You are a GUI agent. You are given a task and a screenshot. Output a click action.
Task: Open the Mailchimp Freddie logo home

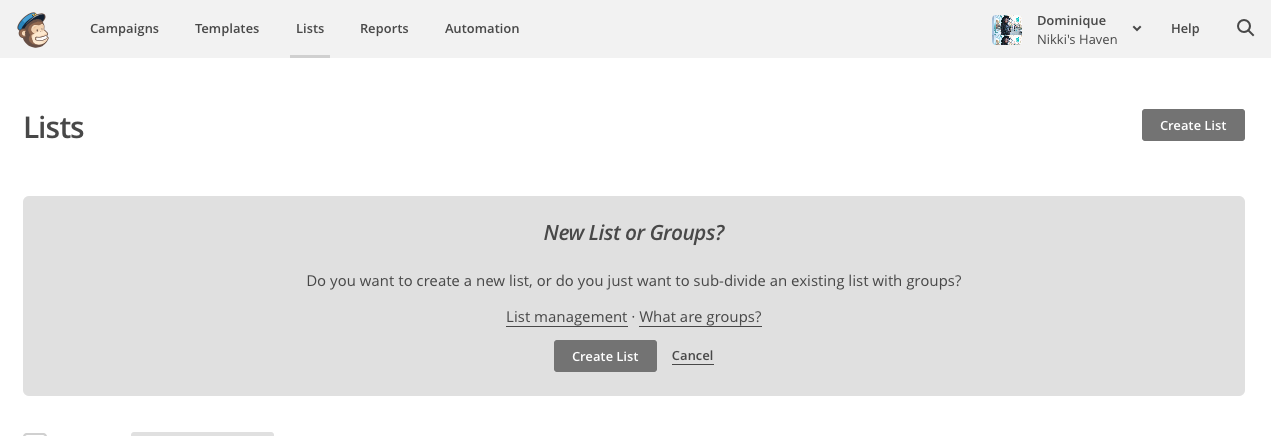pyautogui.click(x=33, y=29)
